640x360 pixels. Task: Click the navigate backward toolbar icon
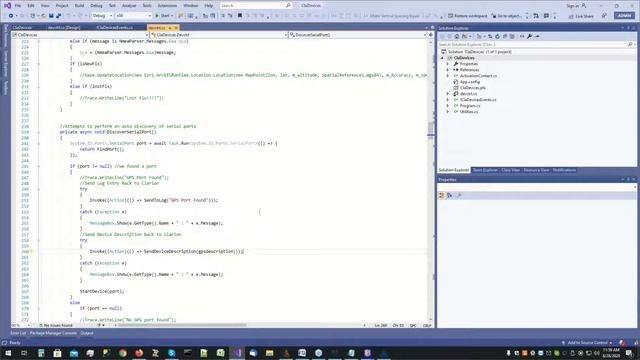(x=11, y=16)
